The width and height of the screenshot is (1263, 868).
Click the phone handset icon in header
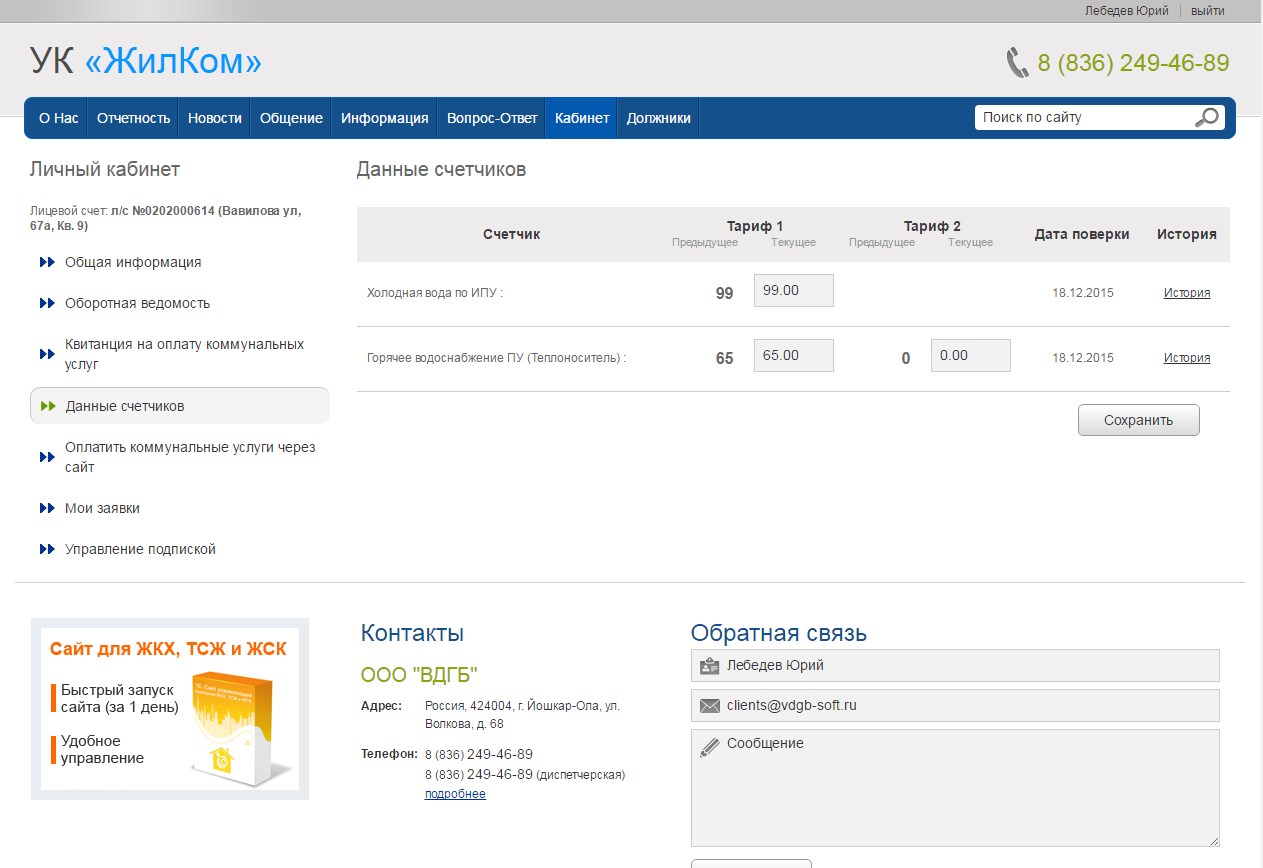[1017, 63]
